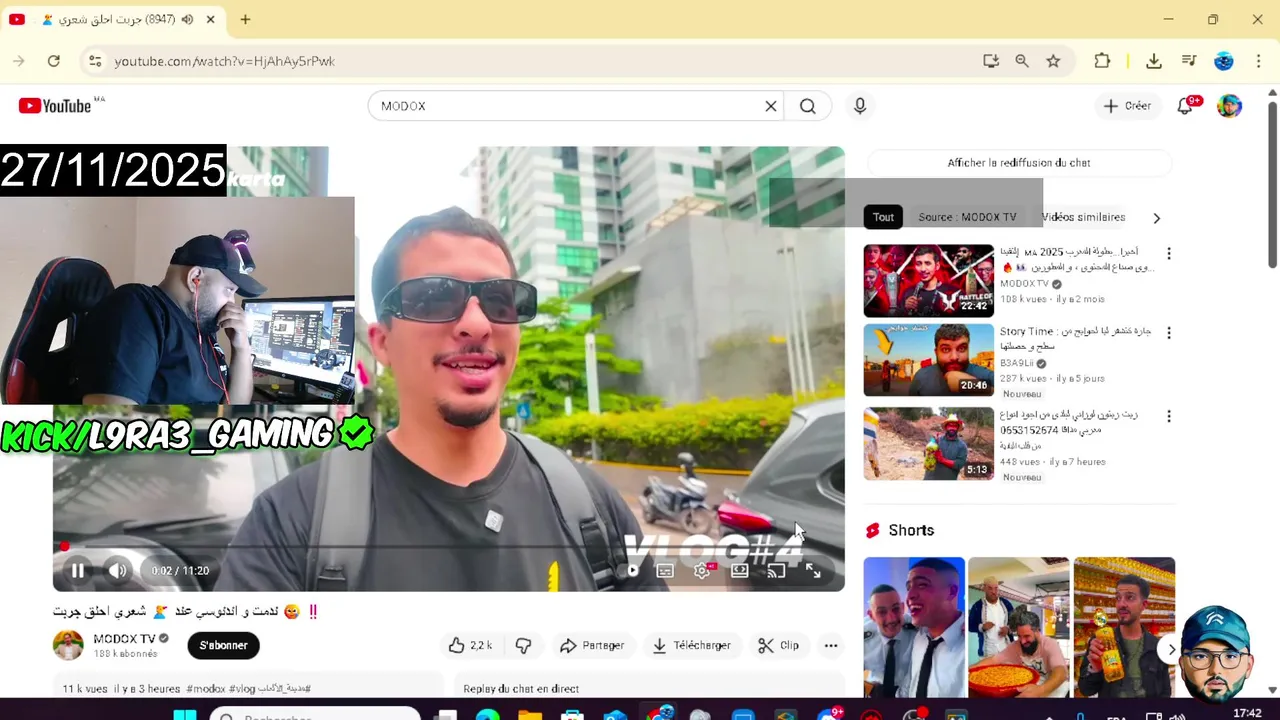
Task: Open the first Shorts thumbnail
Action: (x=914, y=627)
